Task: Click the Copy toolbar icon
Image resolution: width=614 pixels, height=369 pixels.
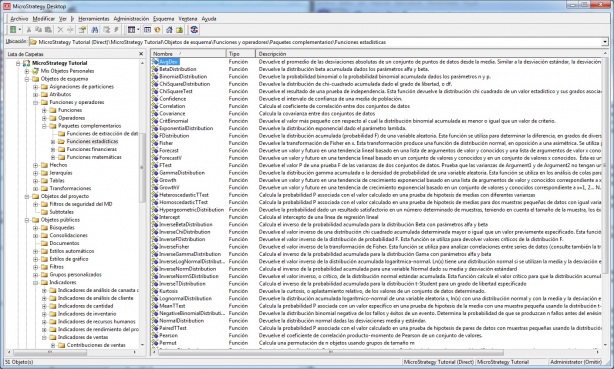Action: [38, 30]
